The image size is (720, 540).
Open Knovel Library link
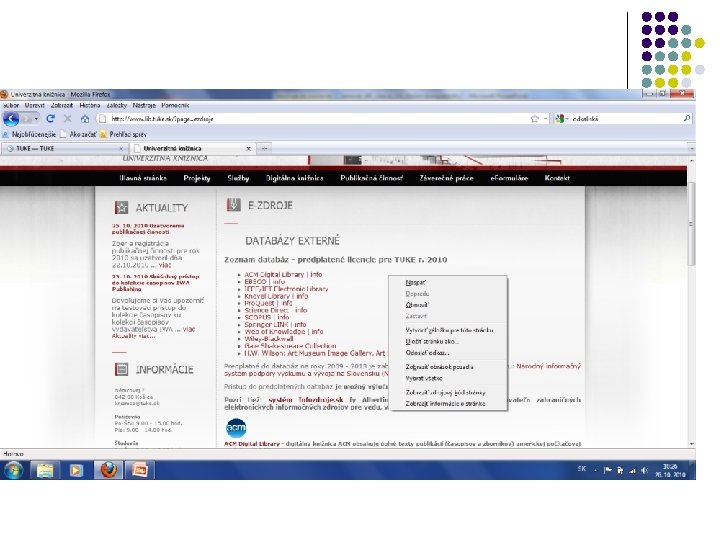[267, 296]
